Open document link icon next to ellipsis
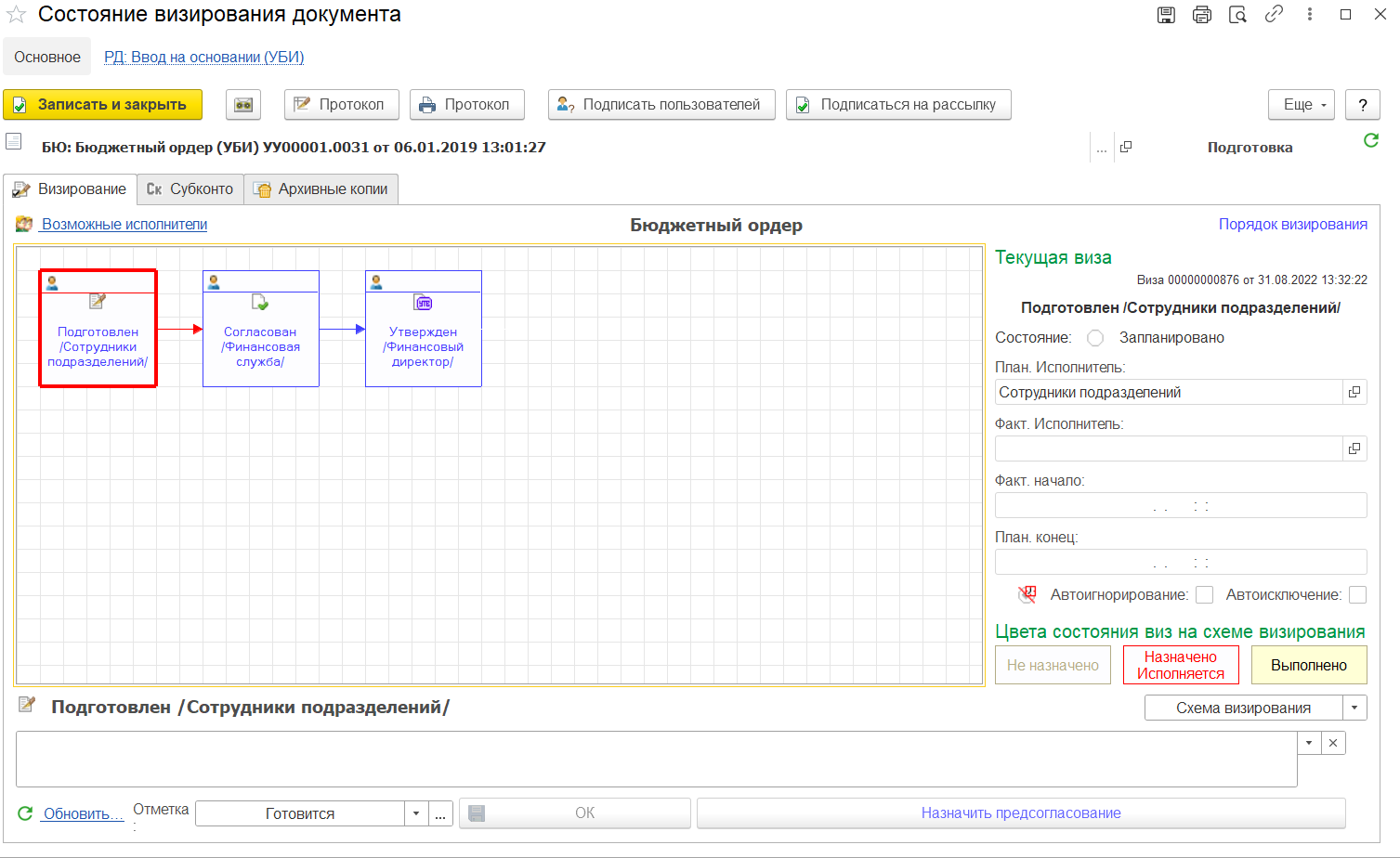 tap(1126, 147)
